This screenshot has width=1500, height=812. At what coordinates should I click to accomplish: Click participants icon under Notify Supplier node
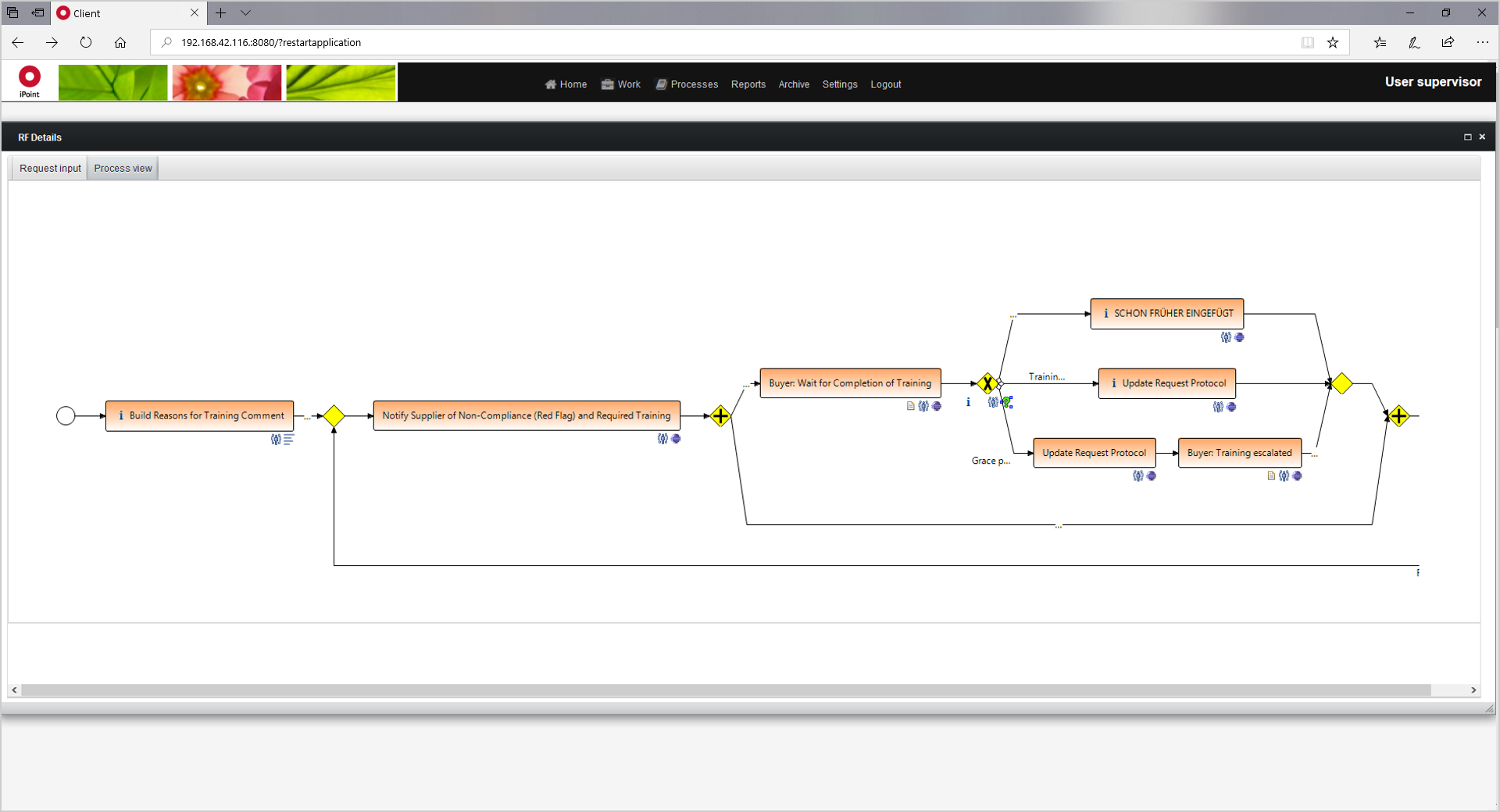(662, 439)
